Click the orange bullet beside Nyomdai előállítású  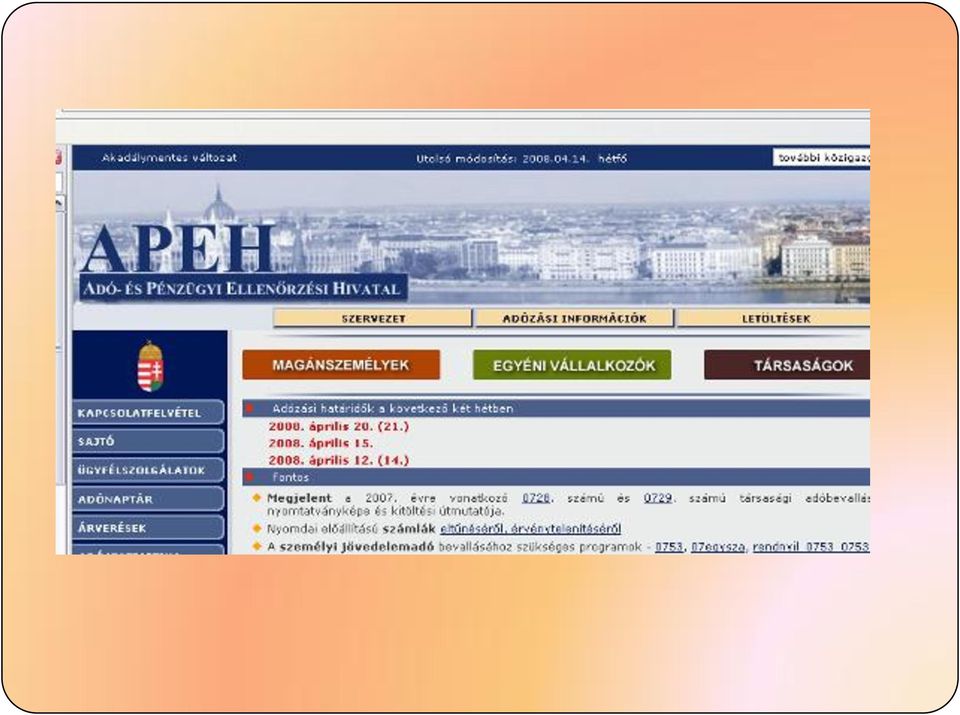click(x=257, y=528)
